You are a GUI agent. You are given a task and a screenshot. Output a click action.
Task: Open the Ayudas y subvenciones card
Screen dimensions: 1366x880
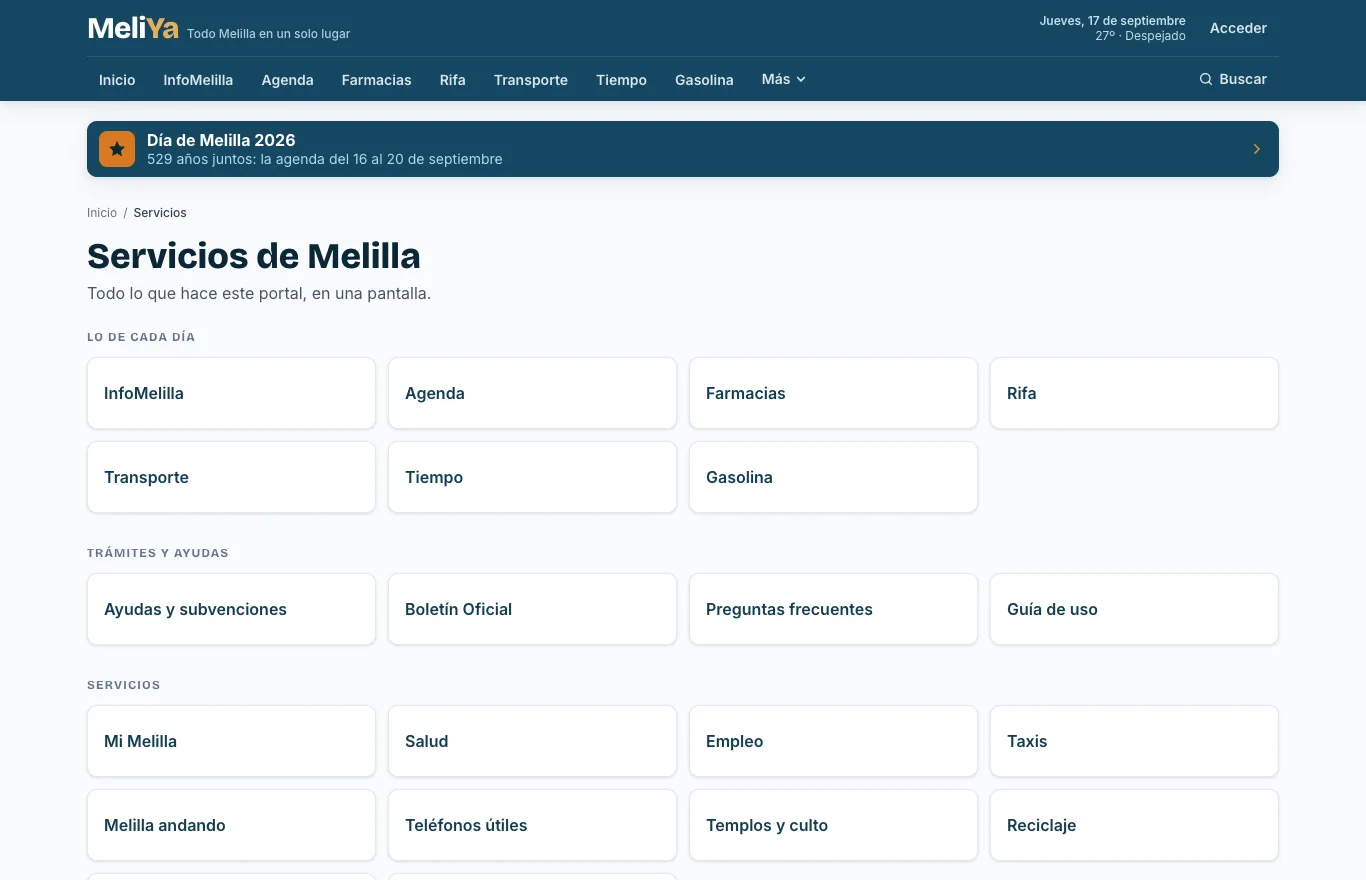231,609
